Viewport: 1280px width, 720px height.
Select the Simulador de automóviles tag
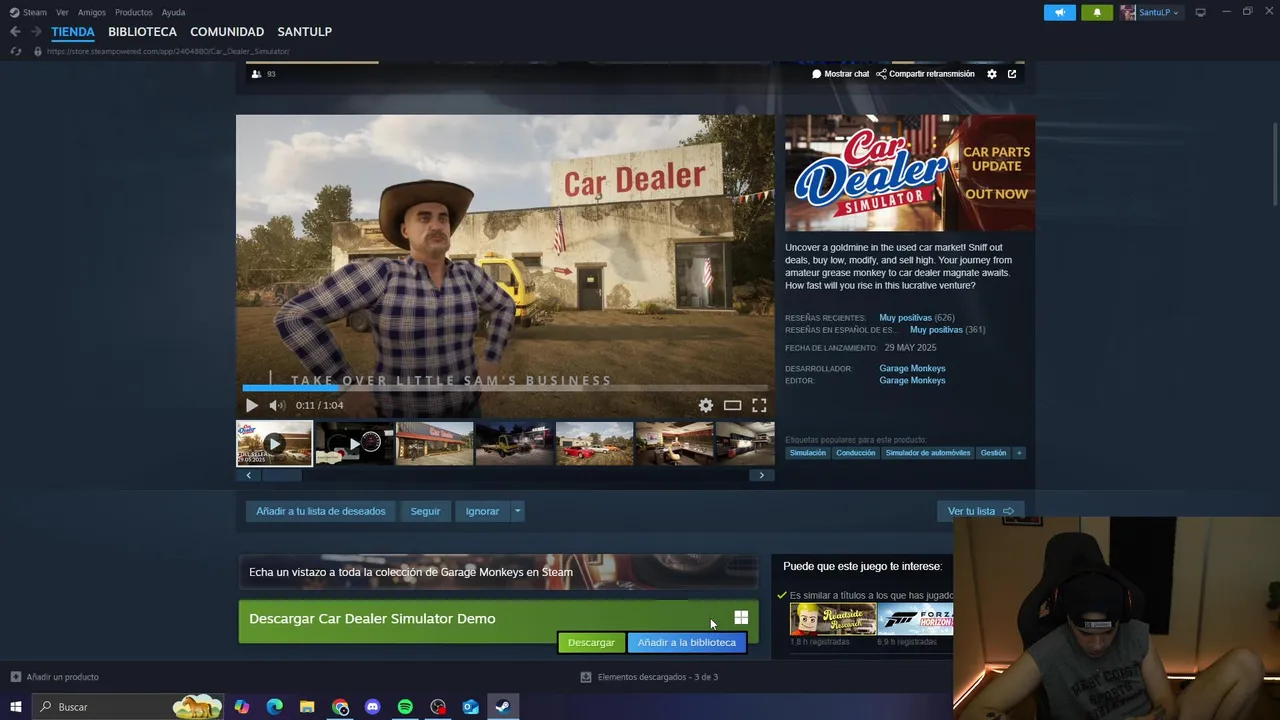pyautogui.click(x=928, y=453)
